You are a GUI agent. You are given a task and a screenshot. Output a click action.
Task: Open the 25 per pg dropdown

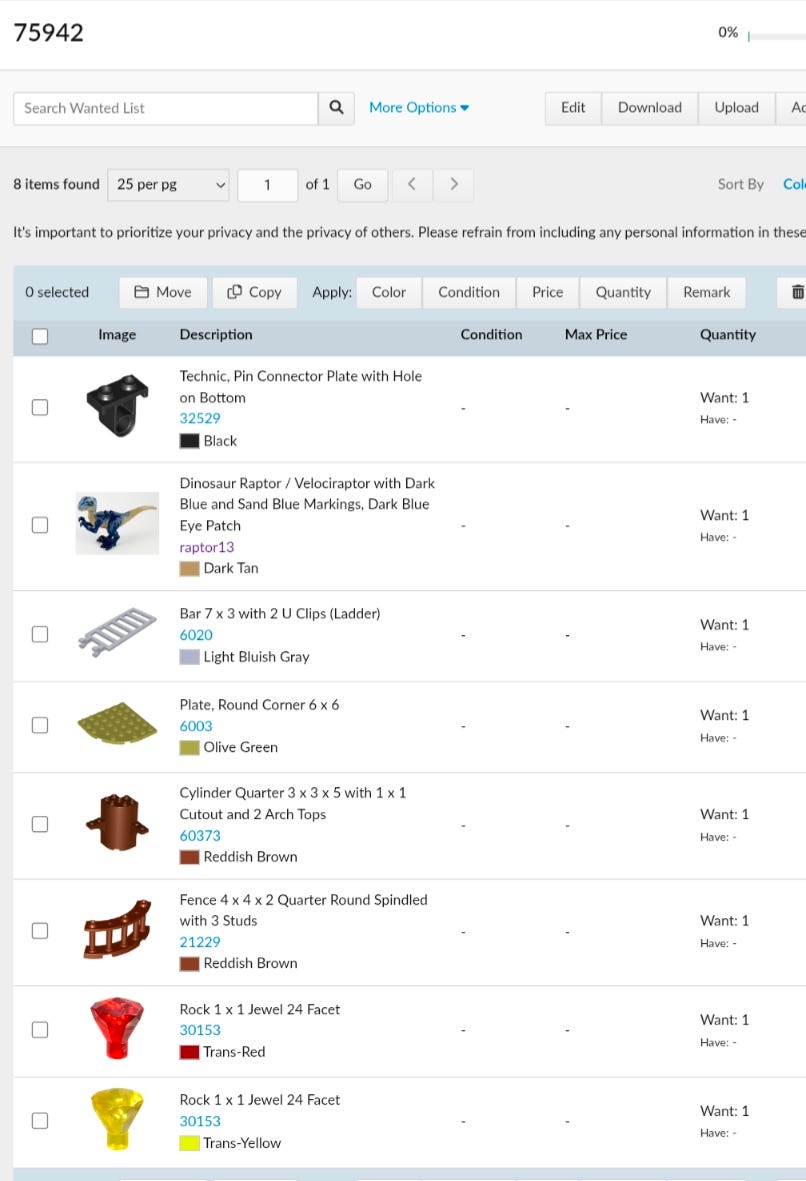click(x=168, y=184)
